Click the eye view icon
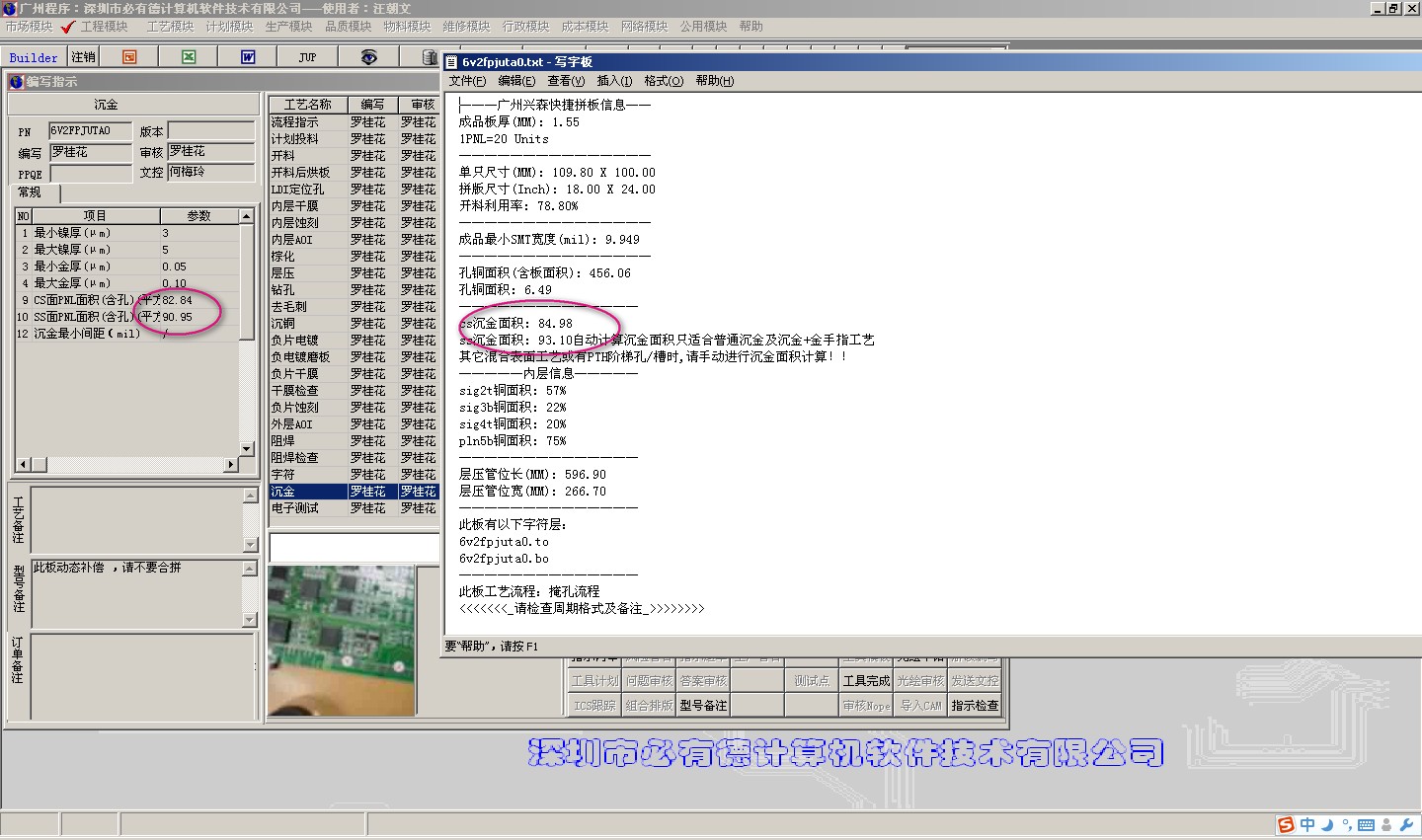The height and width of the screenshot is (840, 1422). click(368, 57)
